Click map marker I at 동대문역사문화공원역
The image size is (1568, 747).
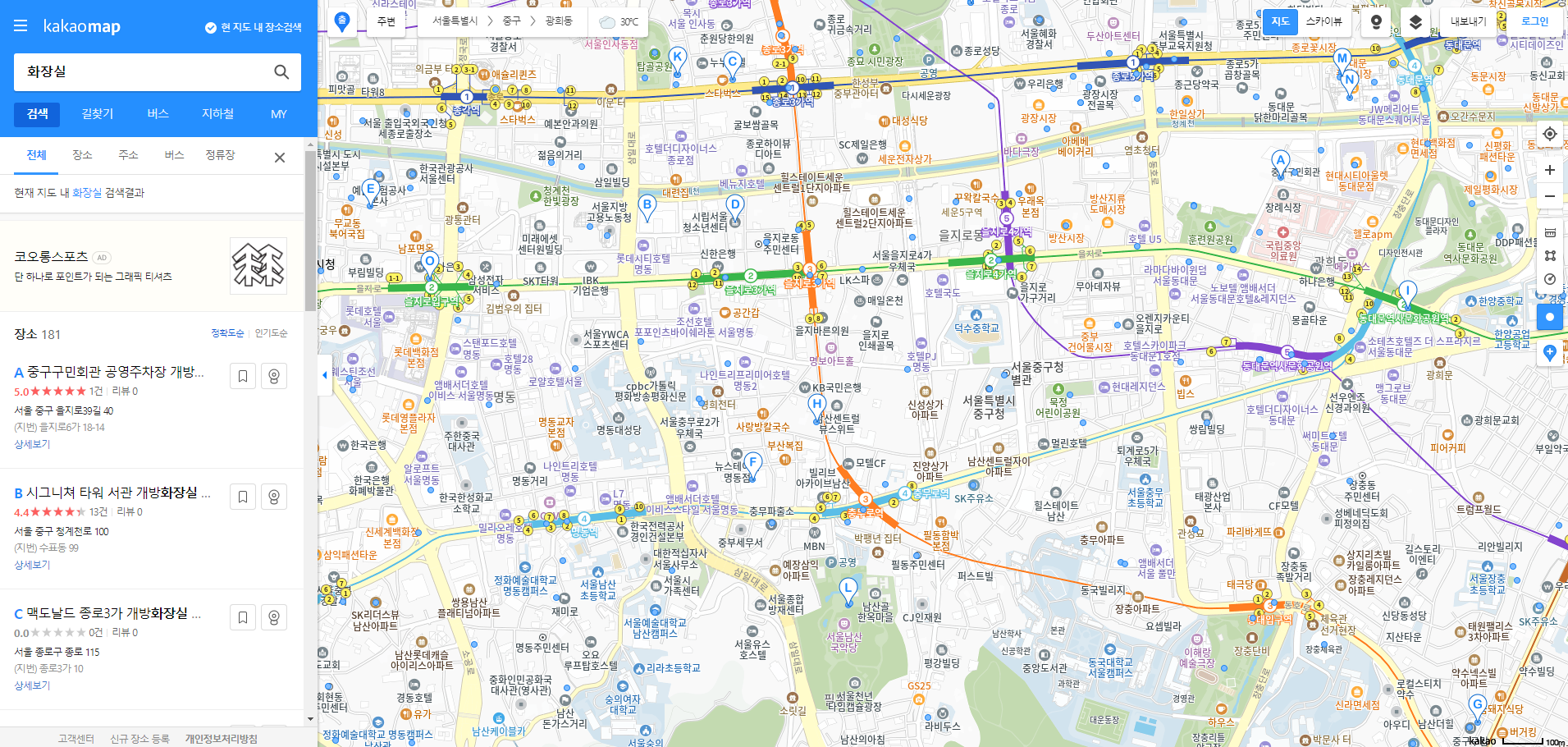pyautogui.click(x=1408, y=292)
